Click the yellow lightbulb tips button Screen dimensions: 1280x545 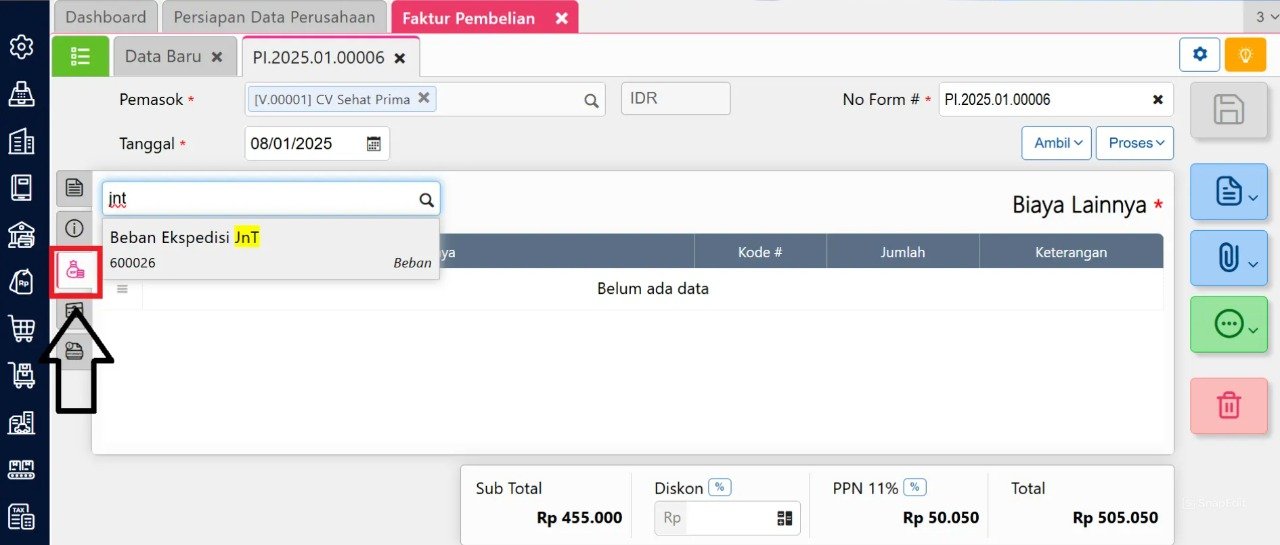pyautogui.click(x=1245, y=54)
